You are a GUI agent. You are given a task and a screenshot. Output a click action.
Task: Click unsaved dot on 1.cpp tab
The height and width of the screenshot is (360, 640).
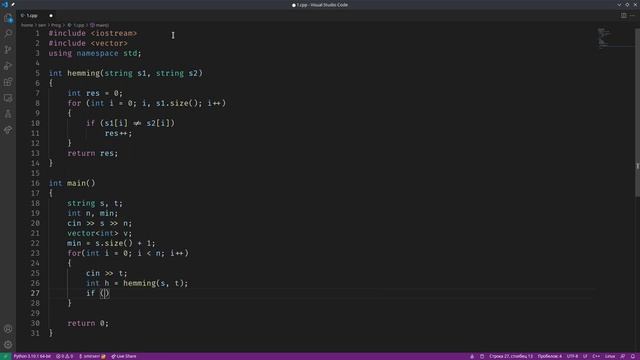point(51,16)
